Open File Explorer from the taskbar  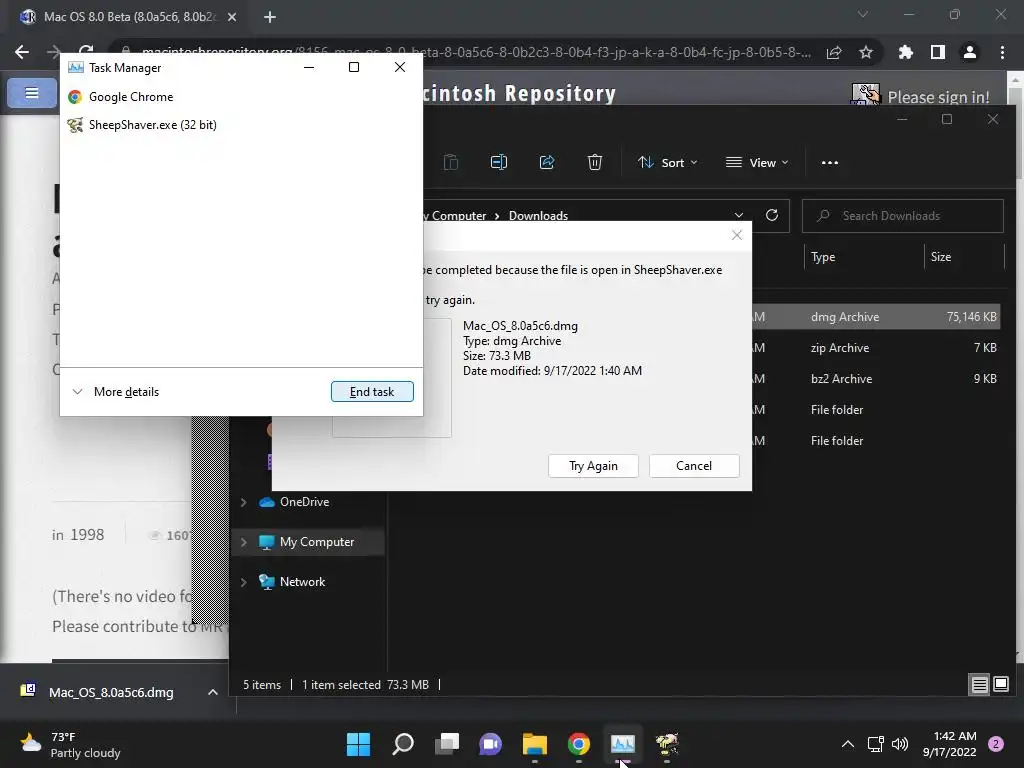(534, 744)
